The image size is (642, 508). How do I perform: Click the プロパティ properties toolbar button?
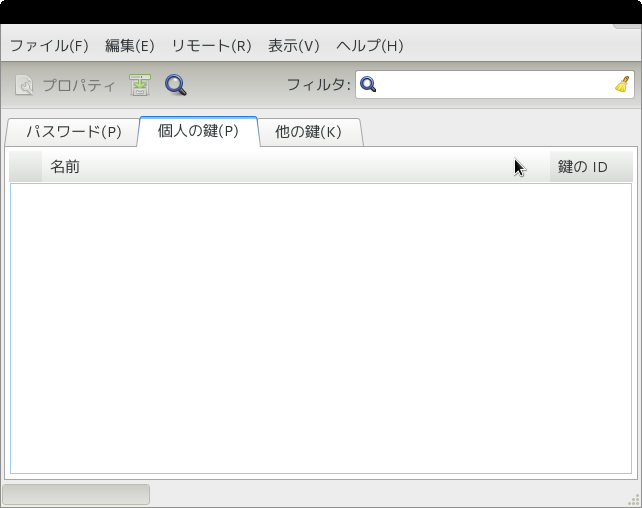[66, 85]
